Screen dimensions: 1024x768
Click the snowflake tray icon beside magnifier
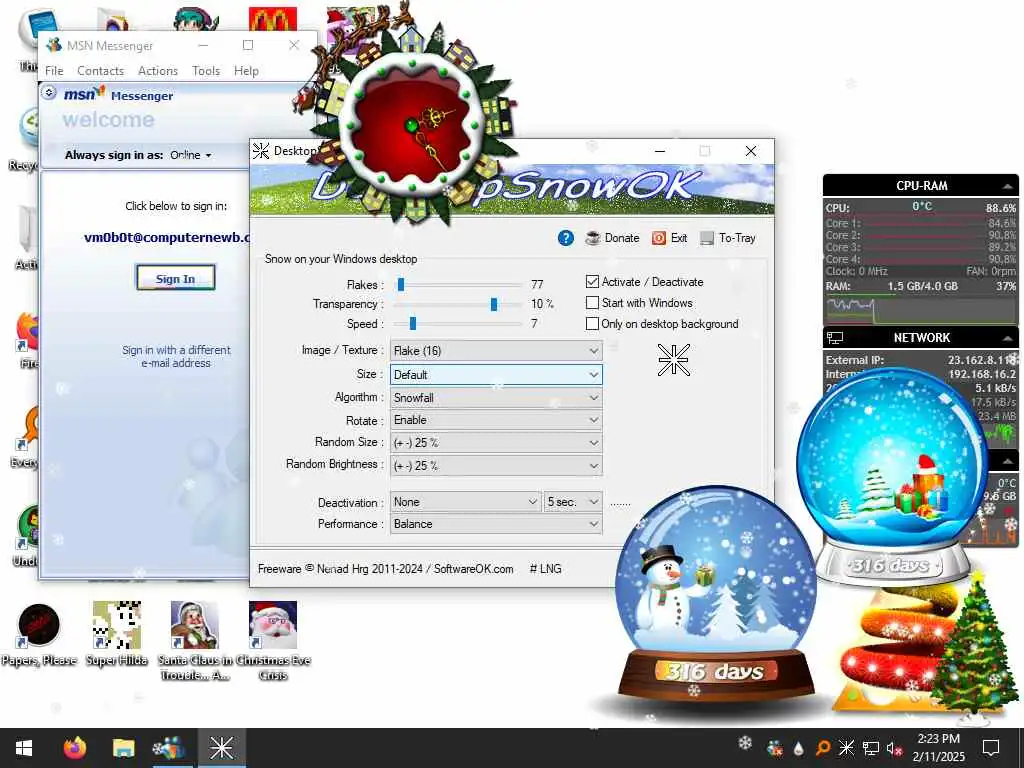pyautogui.click(x=846, y=748)
